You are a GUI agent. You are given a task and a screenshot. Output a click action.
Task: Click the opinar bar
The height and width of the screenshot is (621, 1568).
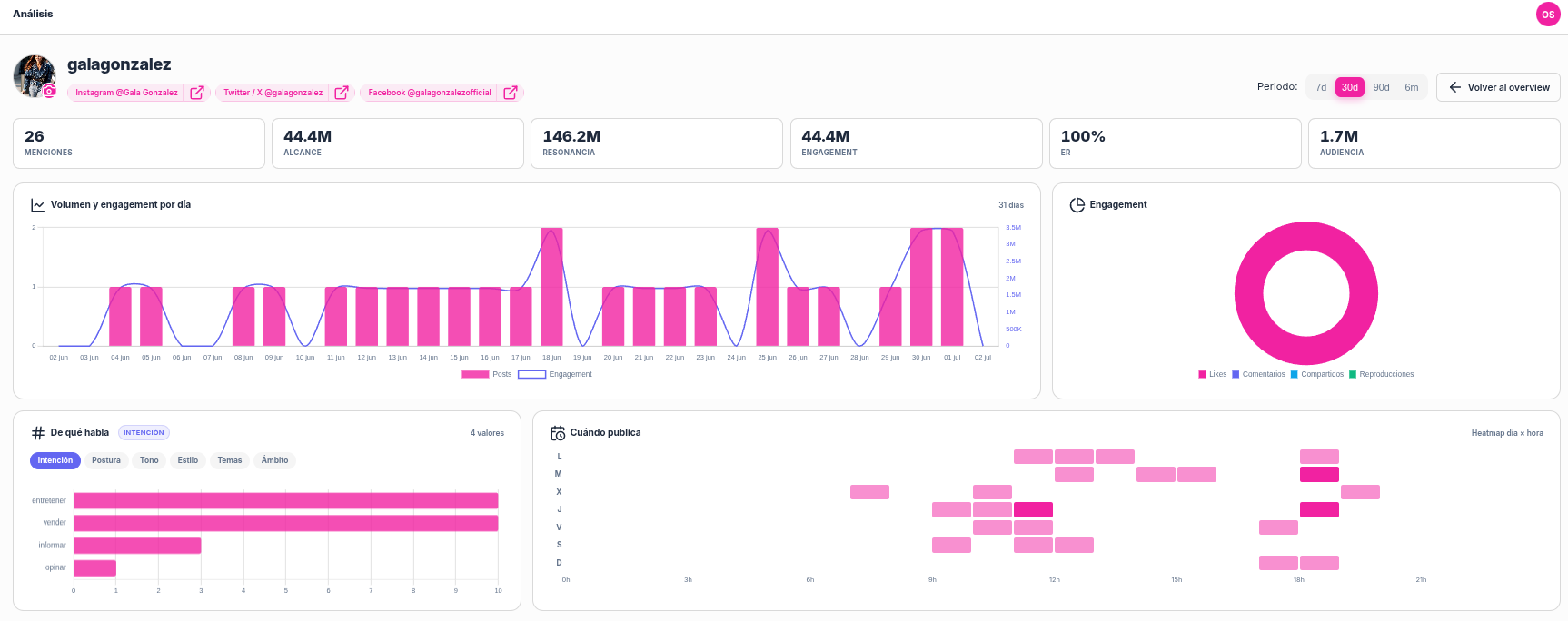94,568
